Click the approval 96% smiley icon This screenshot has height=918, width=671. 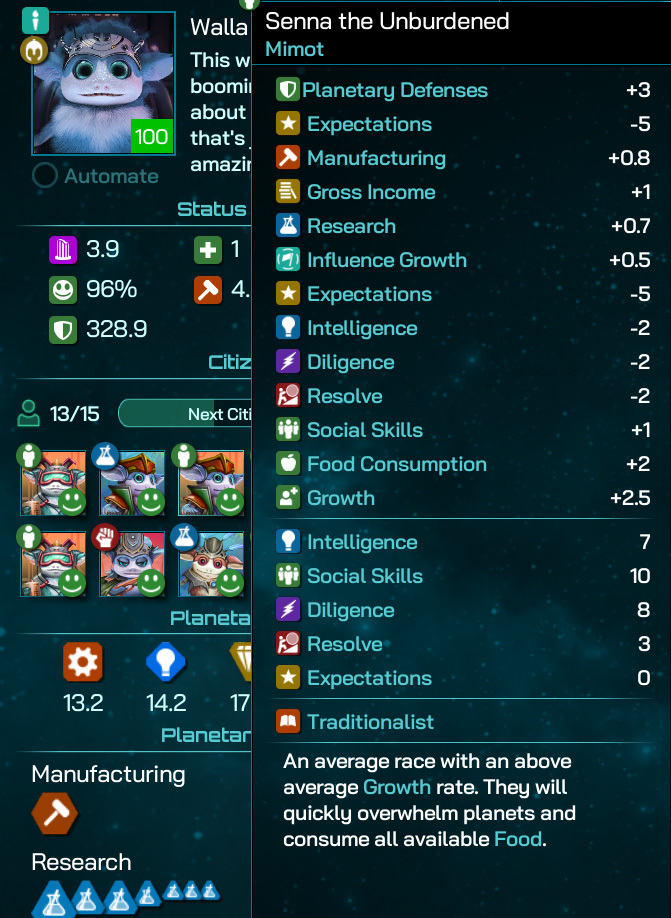tap(63, 289)
